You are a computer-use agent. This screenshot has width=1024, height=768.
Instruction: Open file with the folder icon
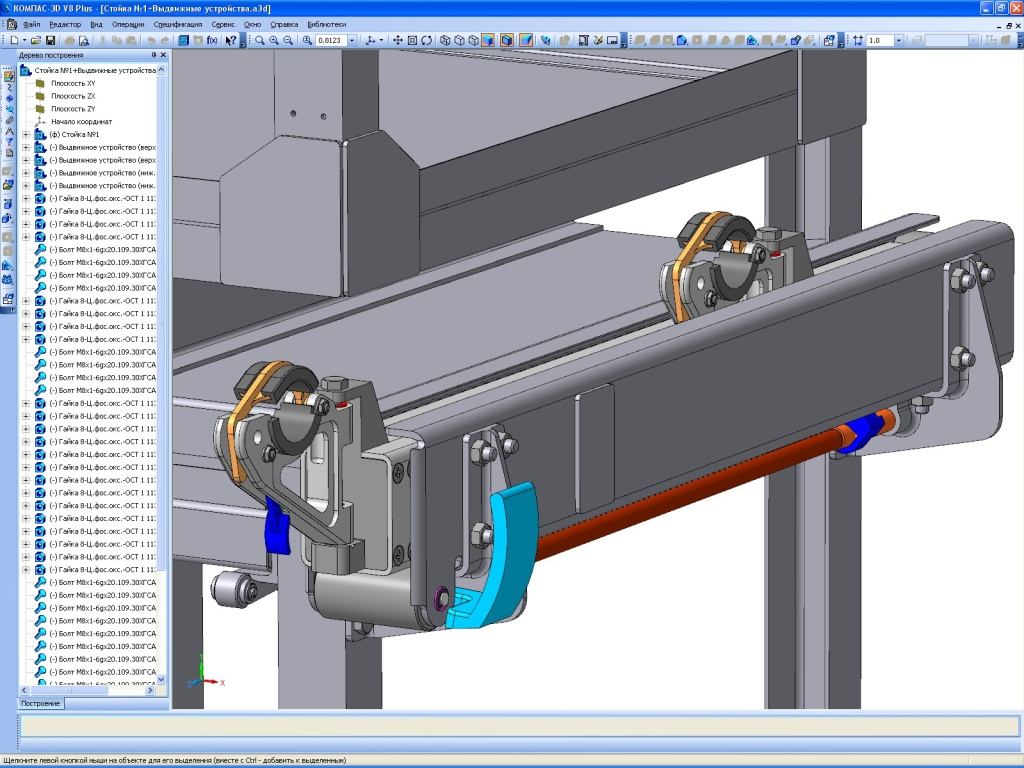click(36, 40)
